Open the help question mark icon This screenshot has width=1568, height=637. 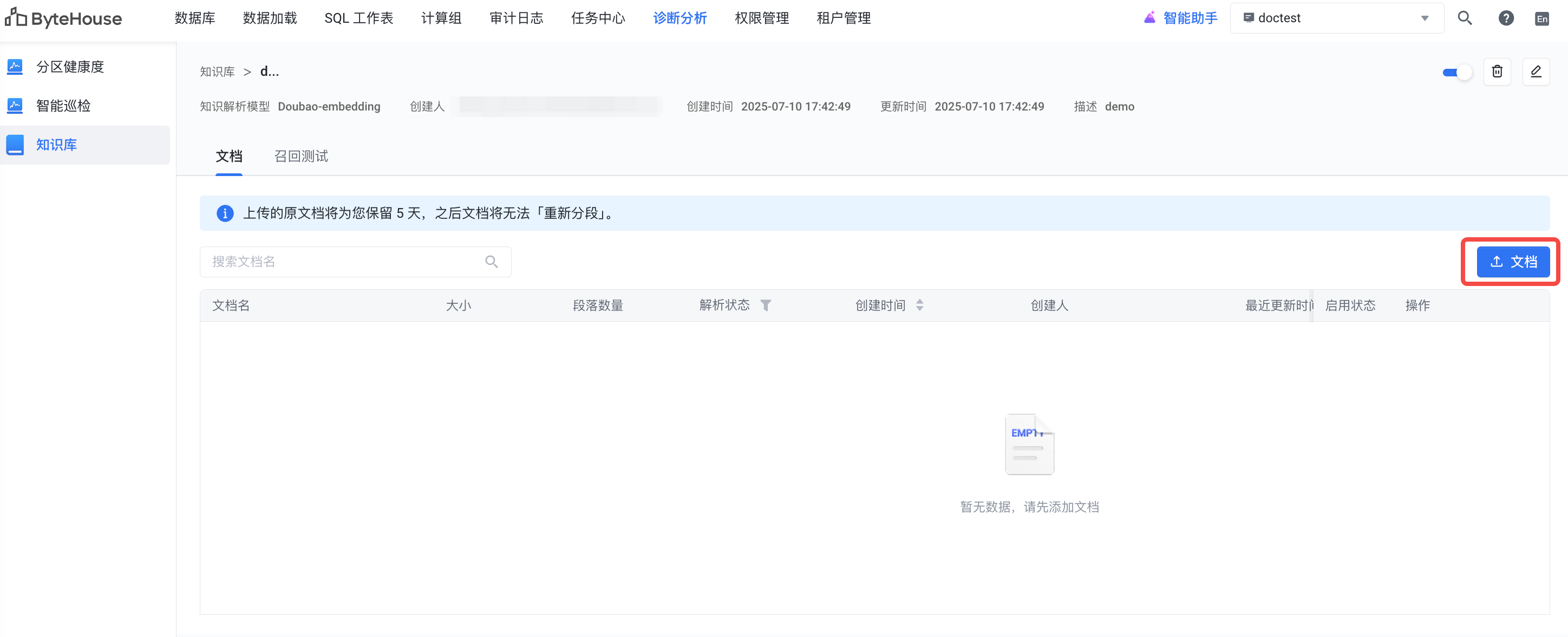click(x=1505, y=18)
